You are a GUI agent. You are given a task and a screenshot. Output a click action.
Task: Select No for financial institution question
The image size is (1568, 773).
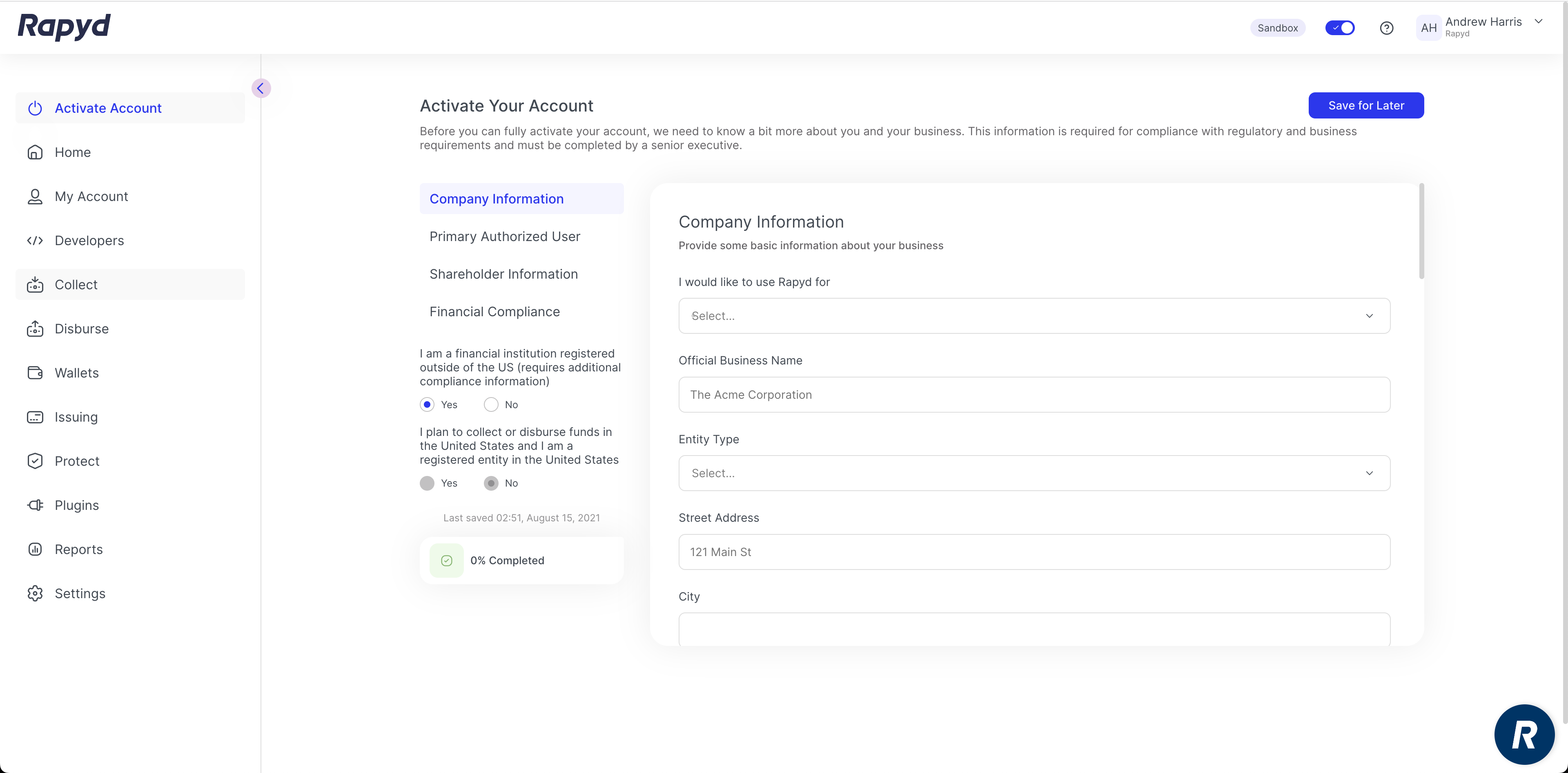tap(490, 404)
